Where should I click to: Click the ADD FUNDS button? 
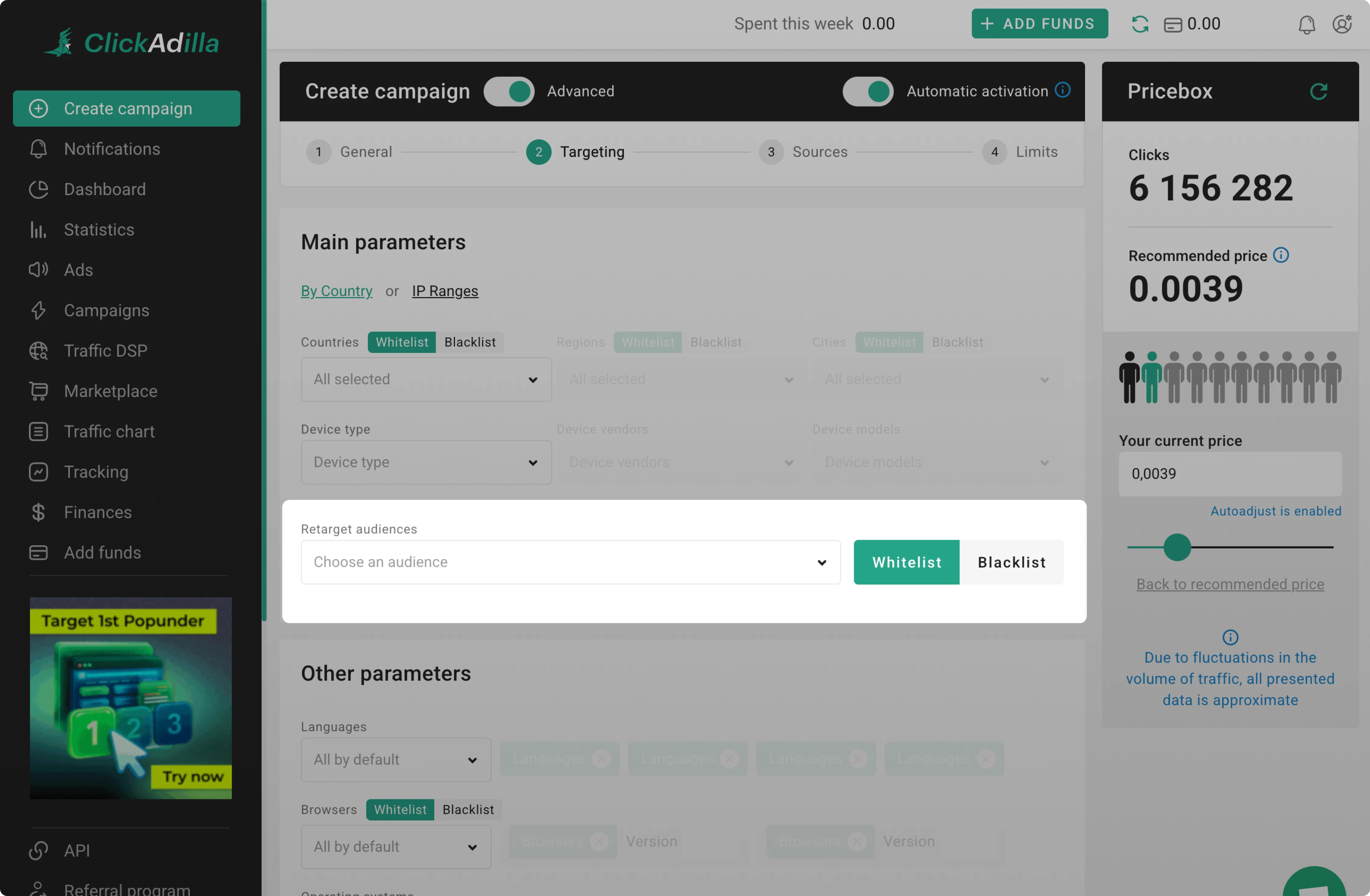coord(1040,23)
